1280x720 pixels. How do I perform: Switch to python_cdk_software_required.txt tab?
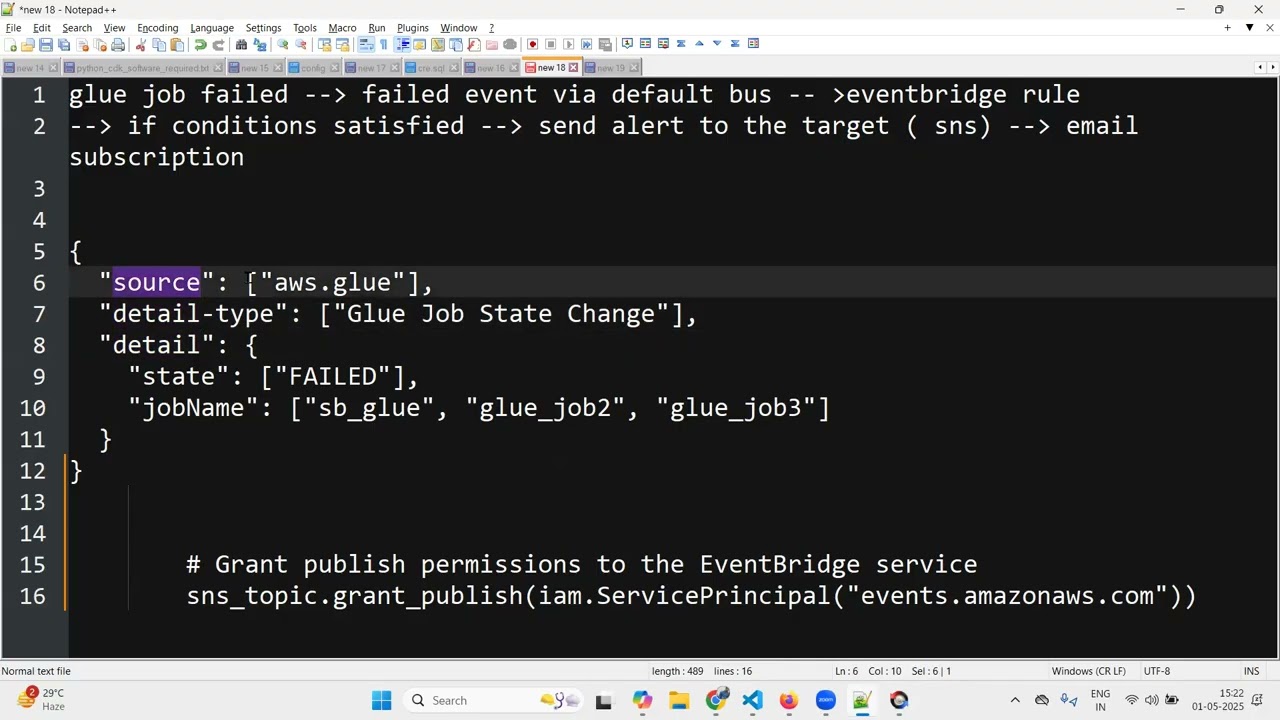click(x=142, y=68)
